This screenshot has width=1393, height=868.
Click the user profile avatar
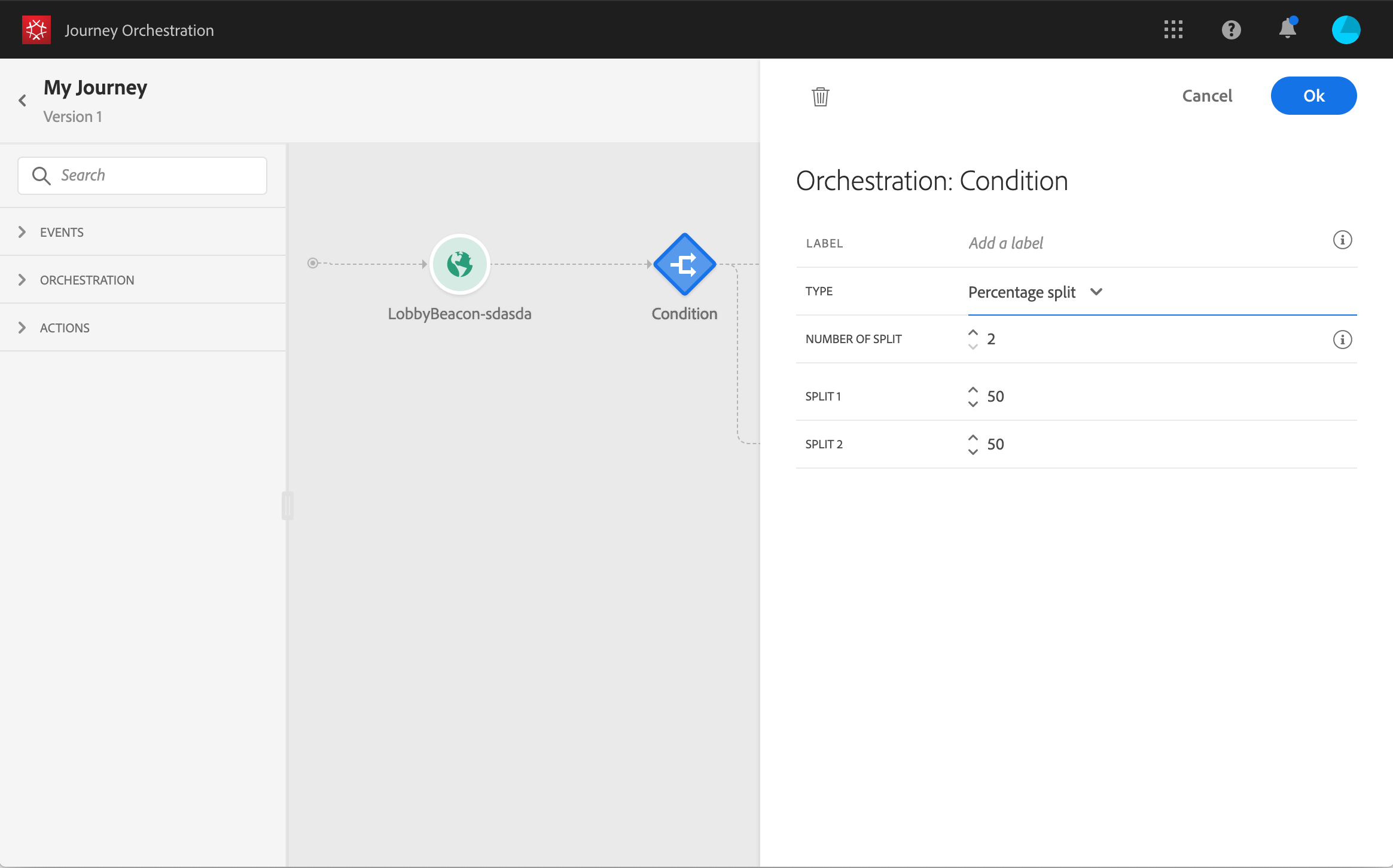click(1346, 29)
